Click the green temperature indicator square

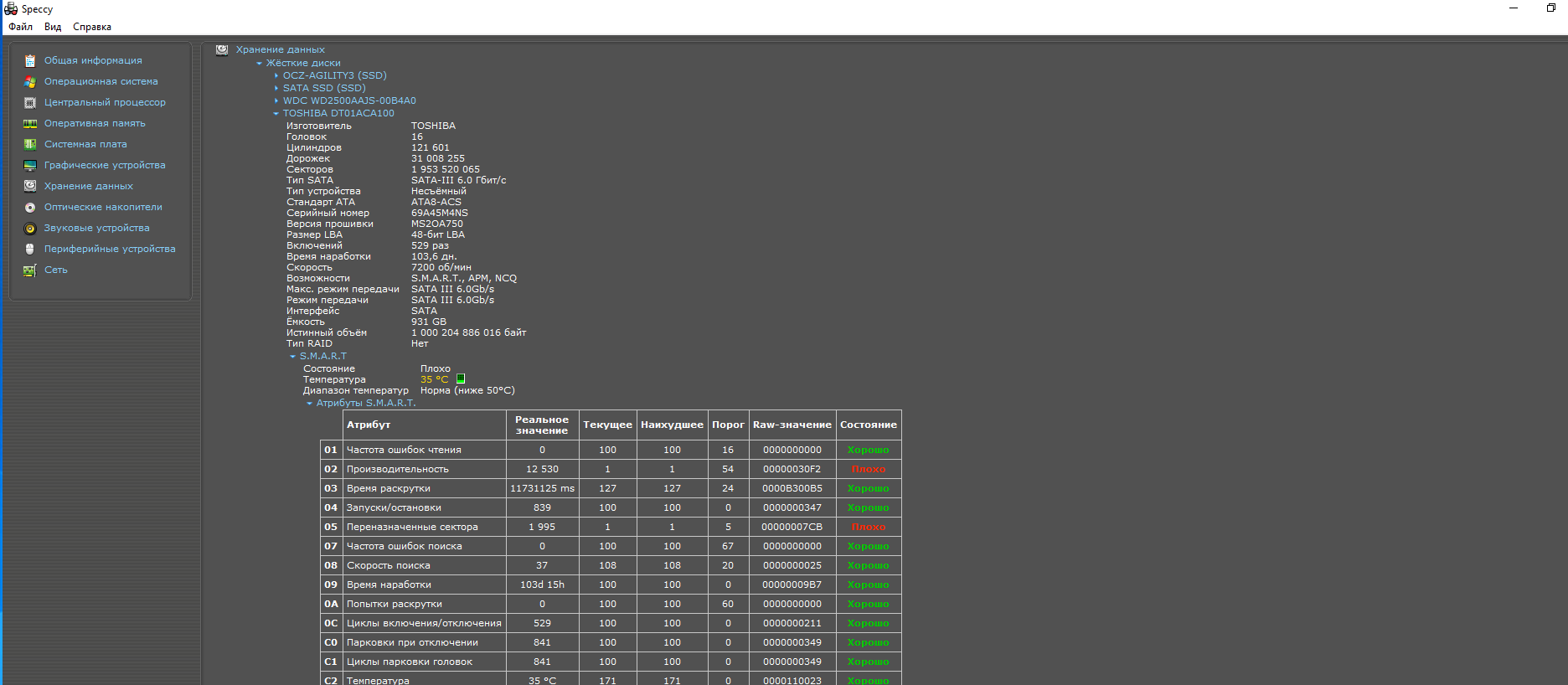[x=461, y=379]
